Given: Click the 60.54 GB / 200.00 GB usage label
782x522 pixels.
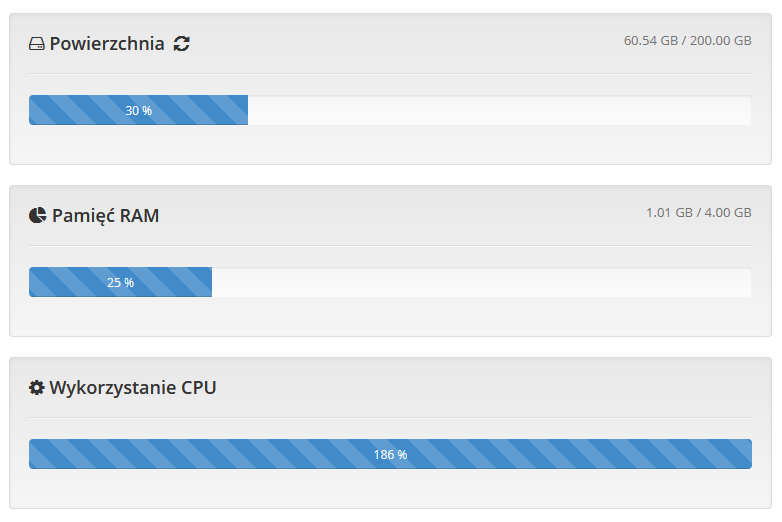Looking at the screenshot, I should [687, 41].
